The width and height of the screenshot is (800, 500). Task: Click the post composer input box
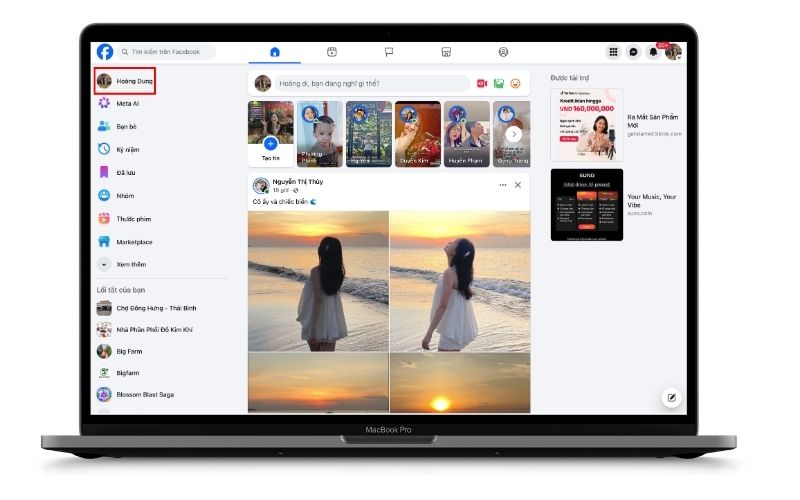point(372,83)
